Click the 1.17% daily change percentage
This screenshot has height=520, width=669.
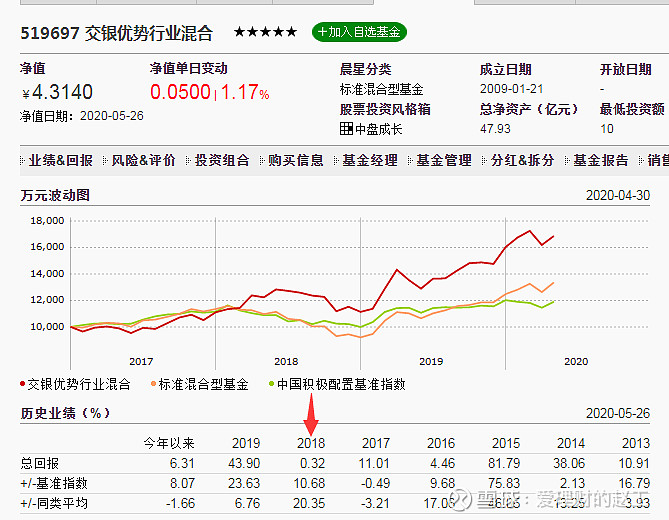click(245, 92)
